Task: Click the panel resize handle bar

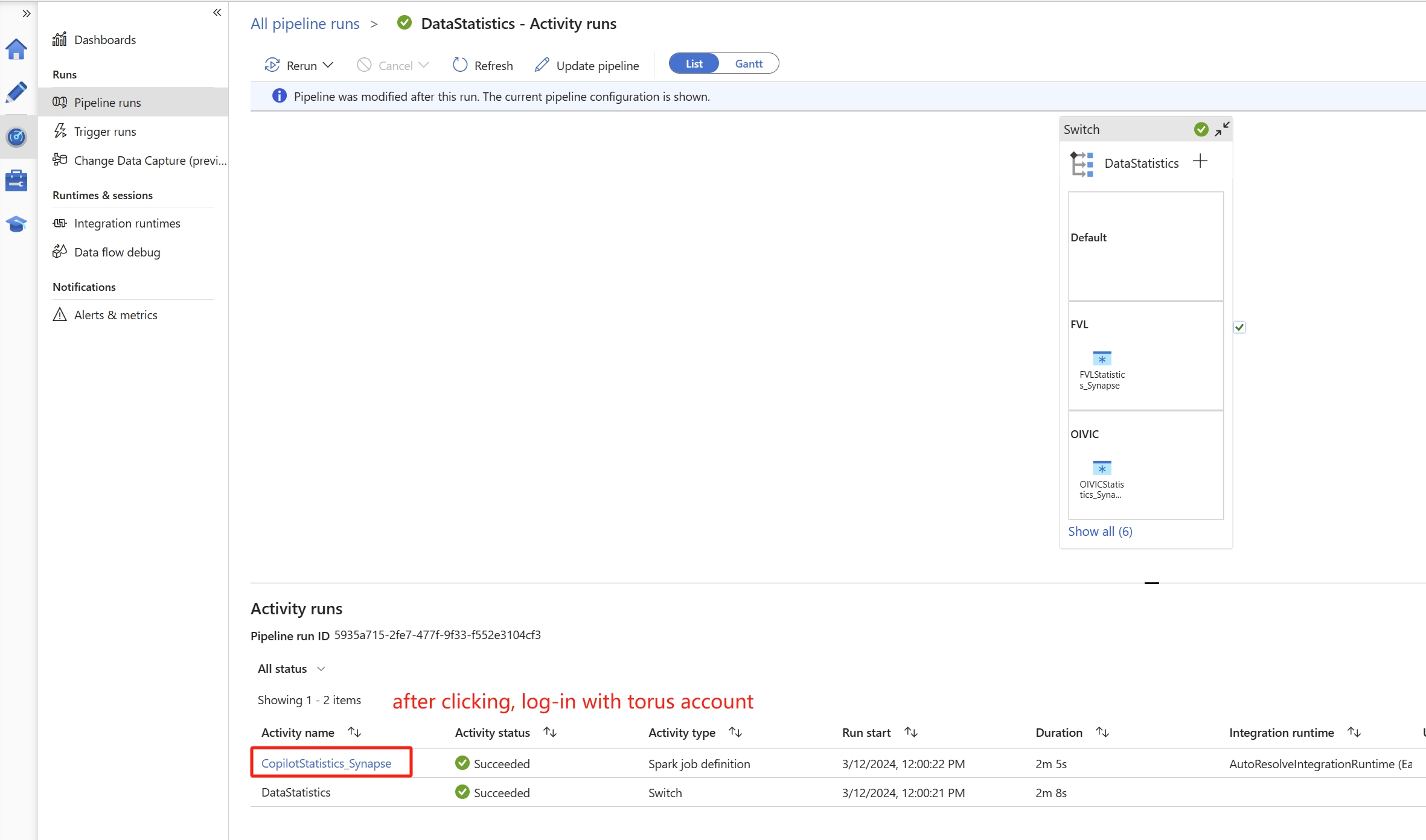Action: (x=1151, y=583)
